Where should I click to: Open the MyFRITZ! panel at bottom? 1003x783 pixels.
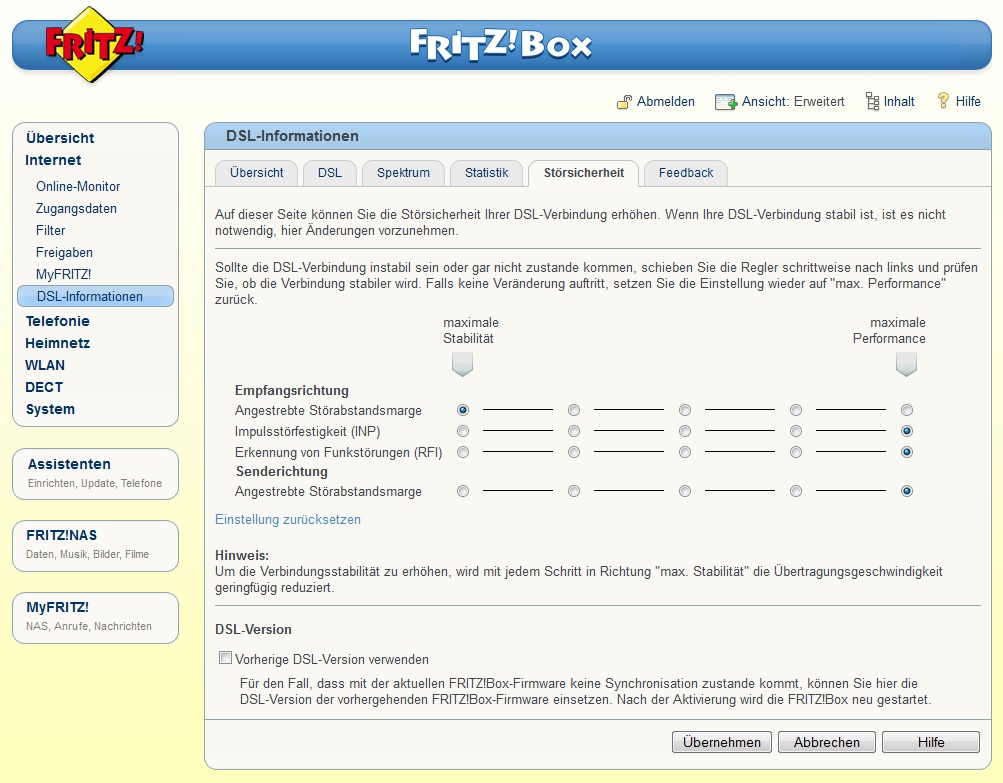click(x=95, y=617)
